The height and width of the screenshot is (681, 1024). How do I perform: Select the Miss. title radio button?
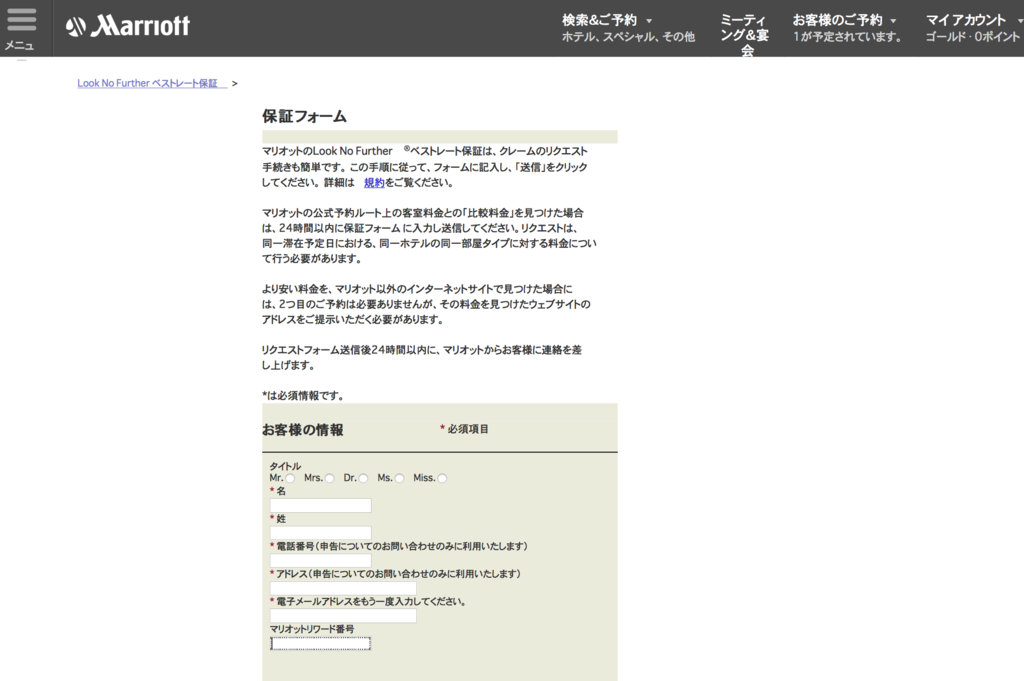point(442,479)
